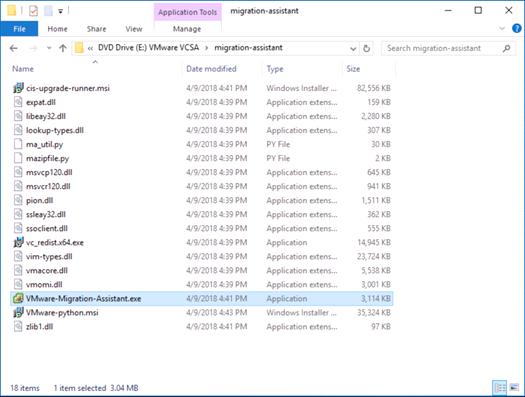The width and height of the screenshot is (525, 397).
Task: Switch to Large icons view layout
Action: point(514,388)
